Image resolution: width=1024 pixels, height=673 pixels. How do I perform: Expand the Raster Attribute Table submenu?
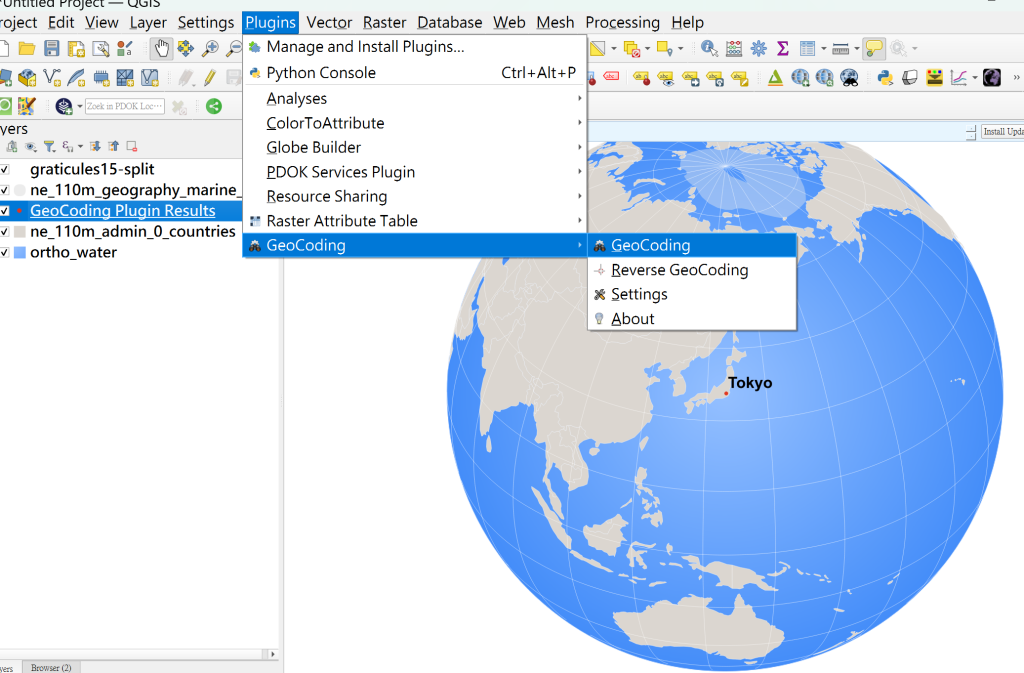415,221
